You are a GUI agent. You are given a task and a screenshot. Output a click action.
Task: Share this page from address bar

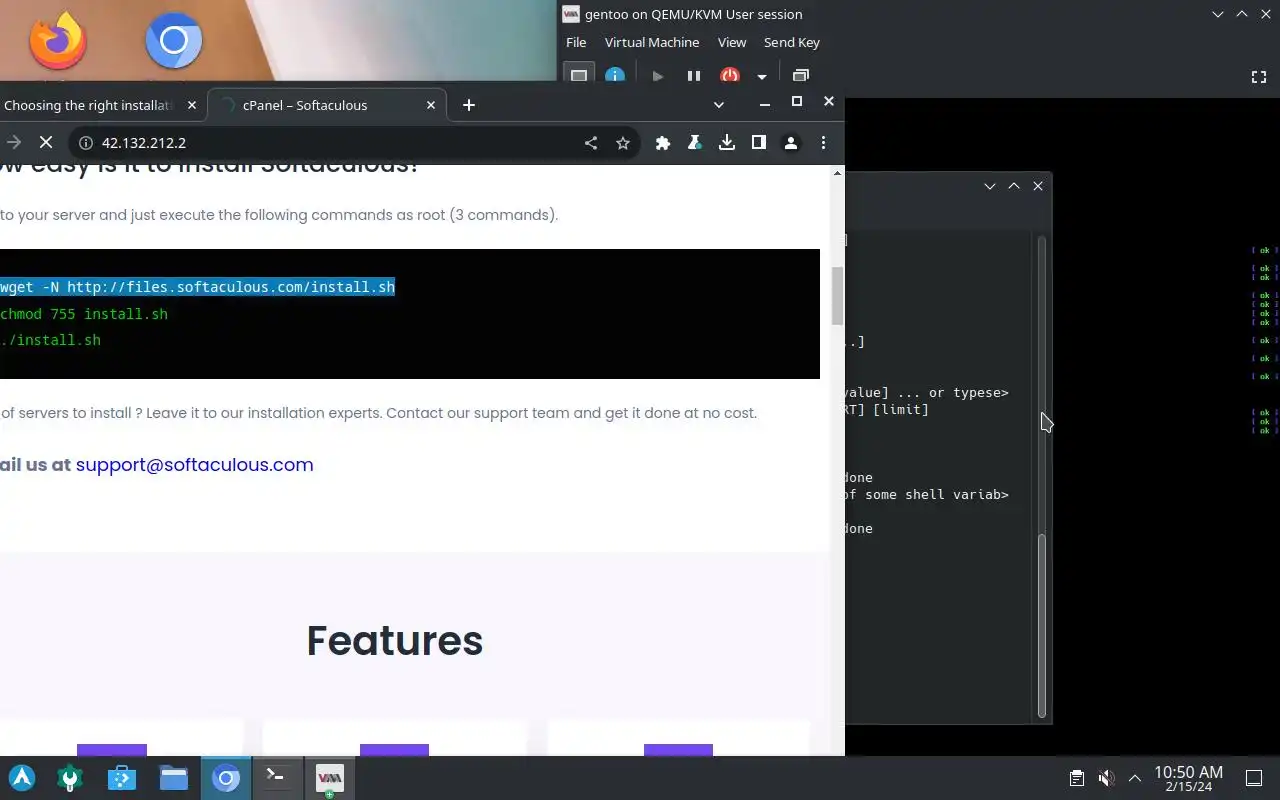click(x=591, y=143)
